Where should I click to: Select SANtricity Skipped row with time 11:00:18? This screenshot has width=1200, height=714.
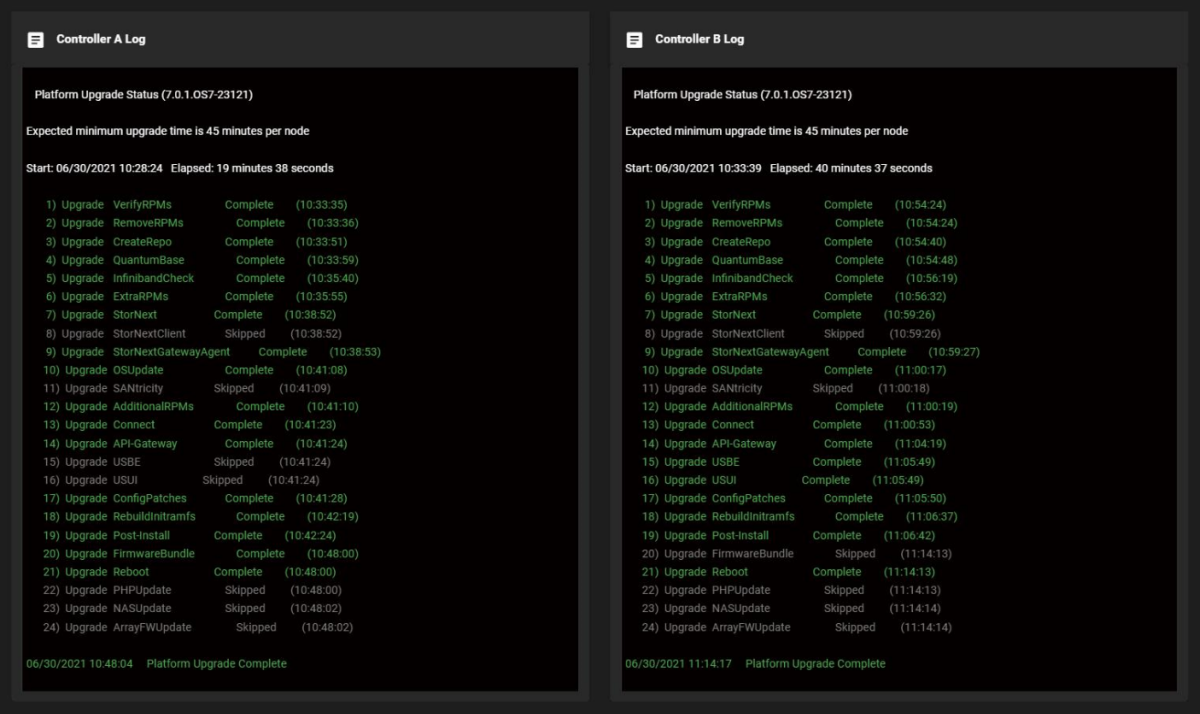(785, 388)
